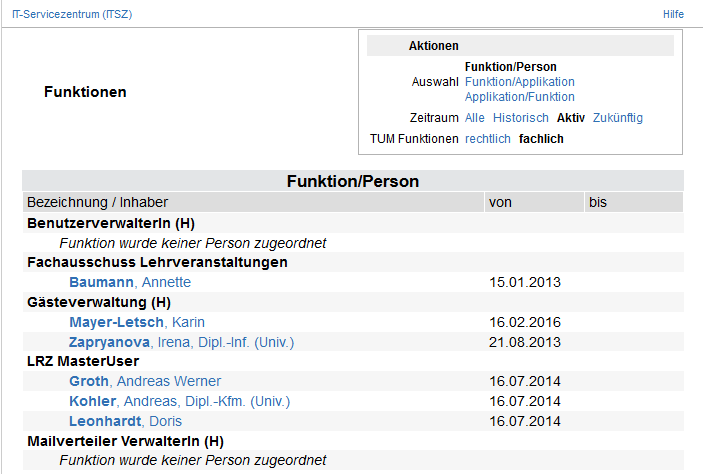
Task: Select the active Funktion/Person option
Action: point(511,67)
